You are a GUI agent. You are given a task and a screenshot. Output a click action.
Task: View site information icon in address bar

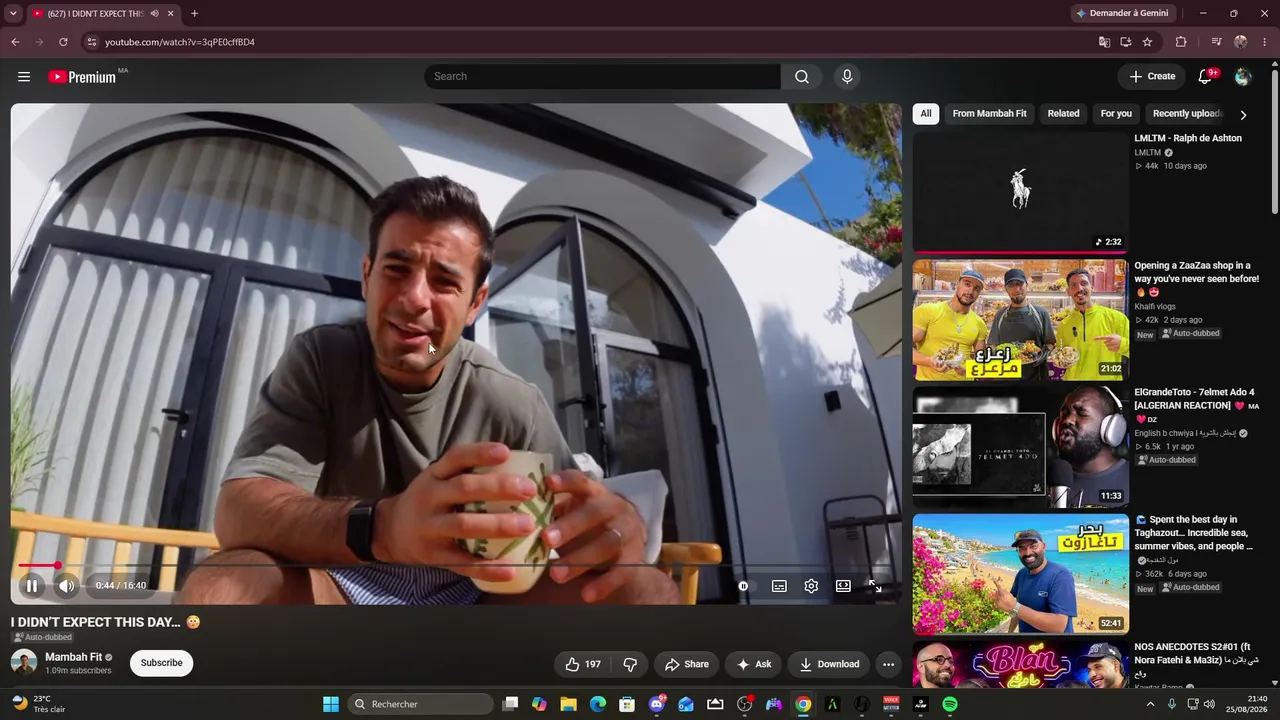coord(91,42)
